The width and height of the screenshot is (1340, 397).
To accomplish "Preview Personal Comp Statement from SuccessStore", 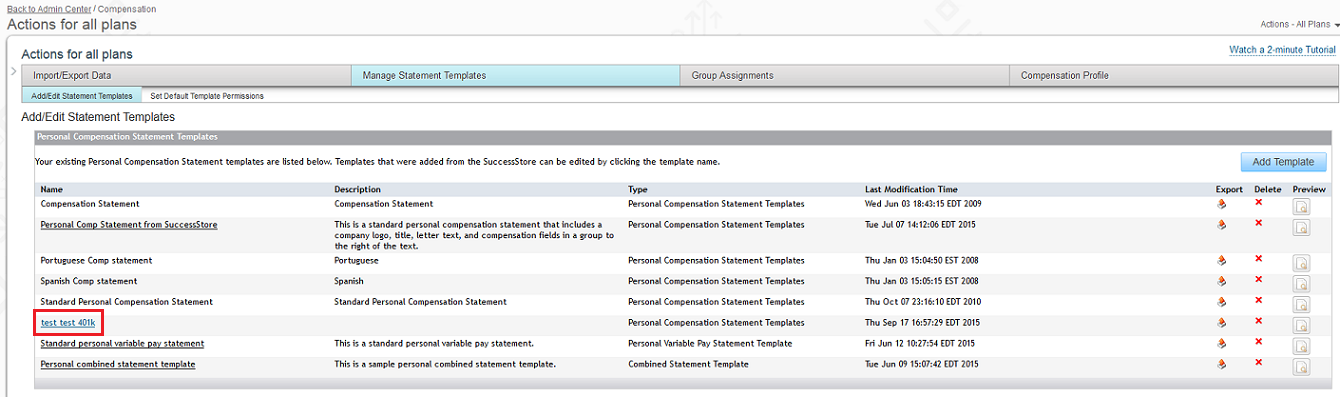I will [1302, 228].
